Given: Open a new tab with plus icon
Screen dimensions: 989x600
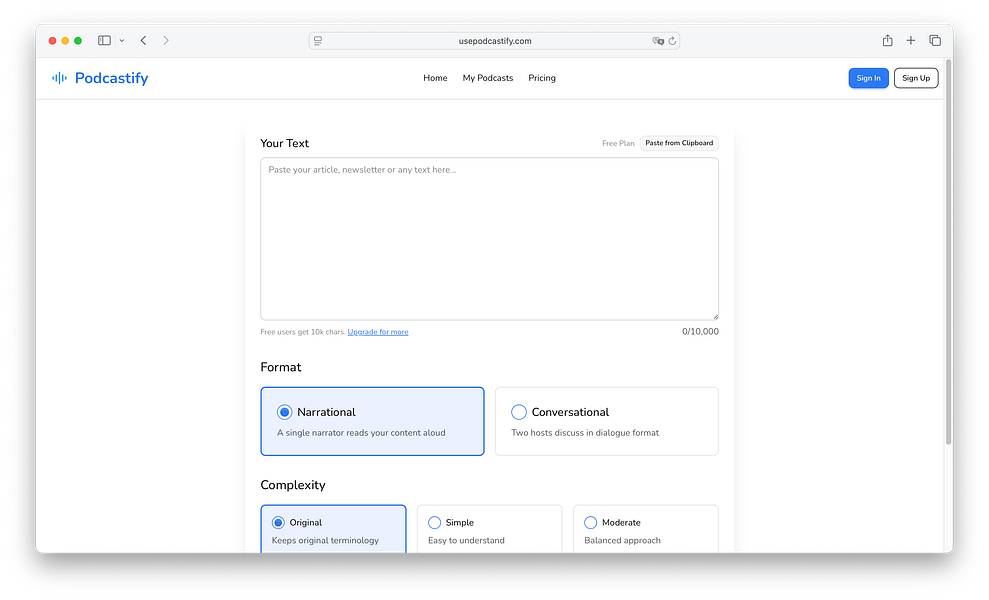Looking at the screenshot, I should 911,40.
